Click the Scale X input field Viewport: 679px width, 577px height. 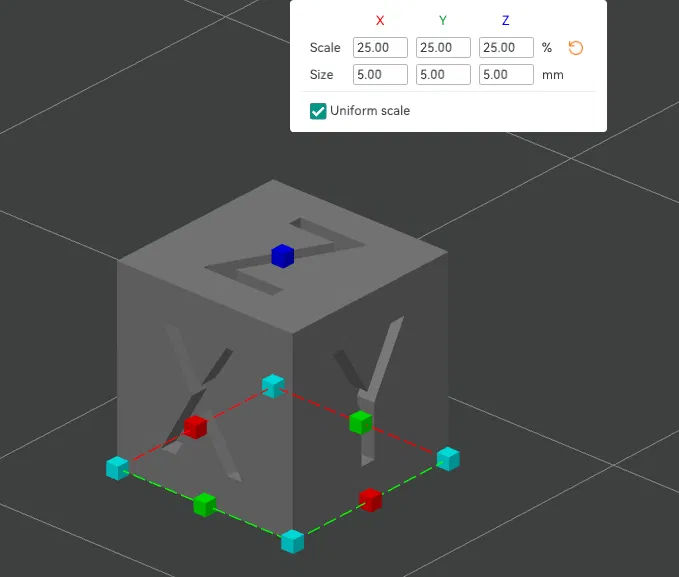click(380, 47)
